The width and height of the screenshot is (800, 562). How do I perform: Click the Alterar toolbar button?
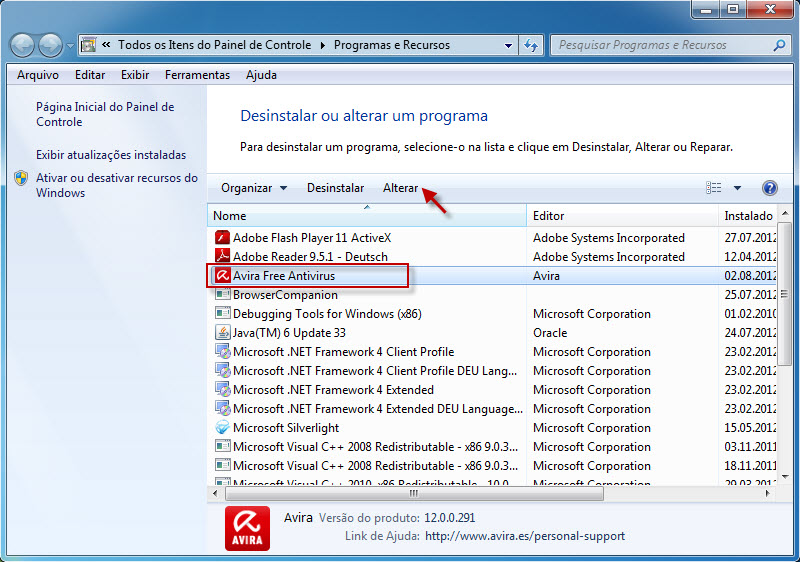pos(401,188)
